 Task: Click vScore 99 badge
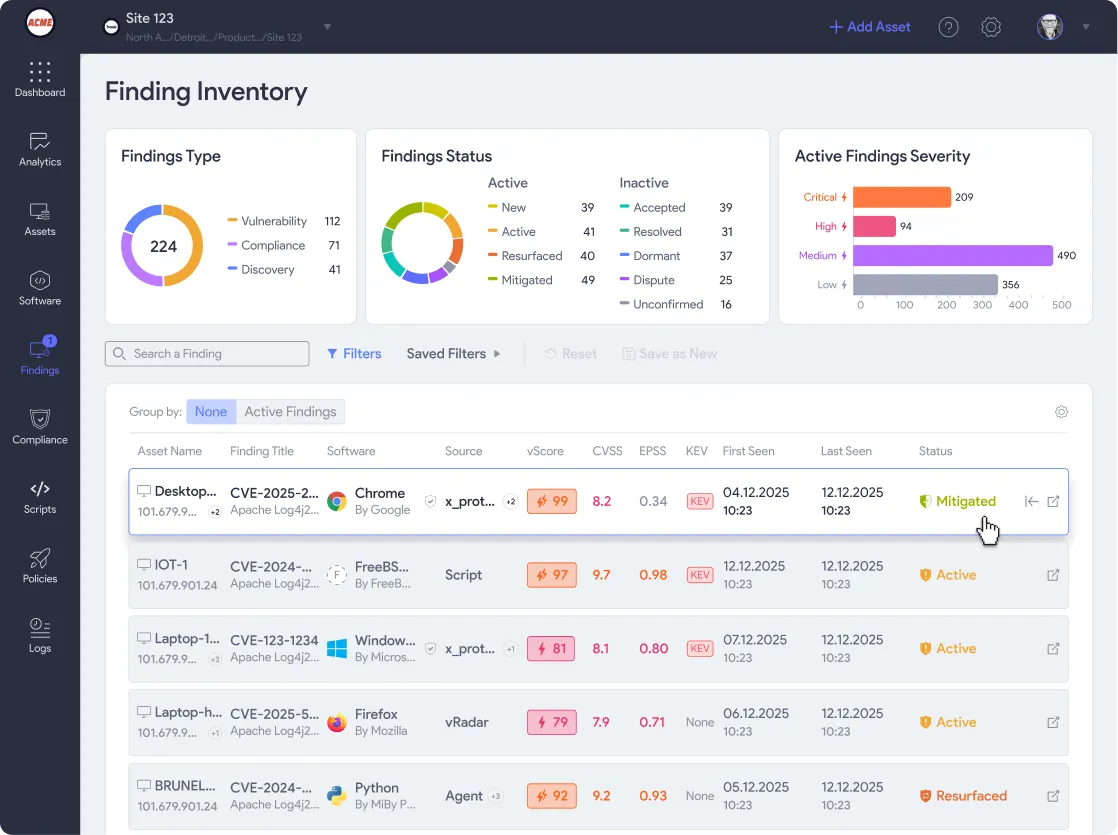552,501
